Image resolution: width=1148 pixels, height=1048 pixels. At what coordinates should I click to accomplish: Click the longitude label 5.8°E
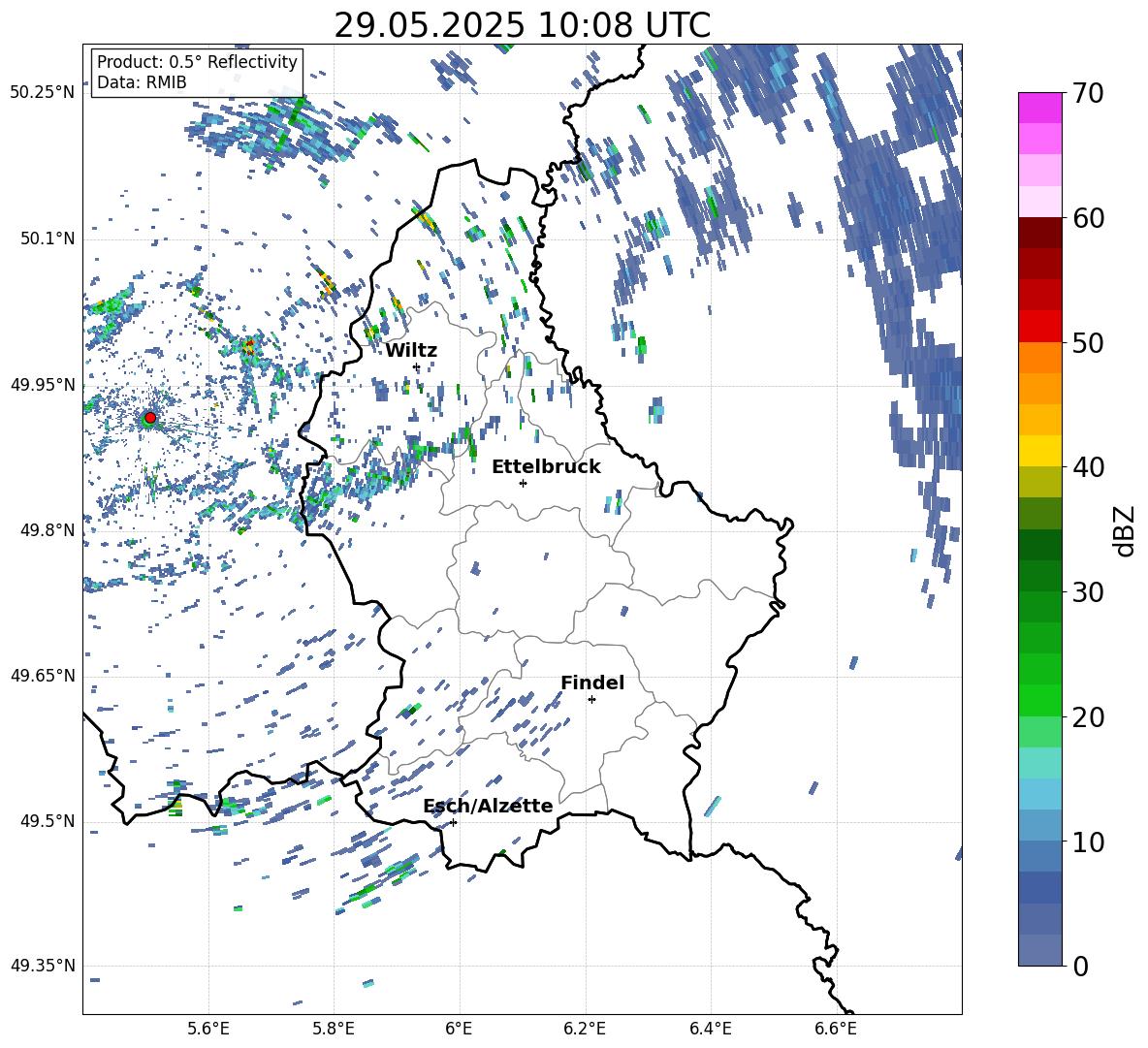(334, 1029)
